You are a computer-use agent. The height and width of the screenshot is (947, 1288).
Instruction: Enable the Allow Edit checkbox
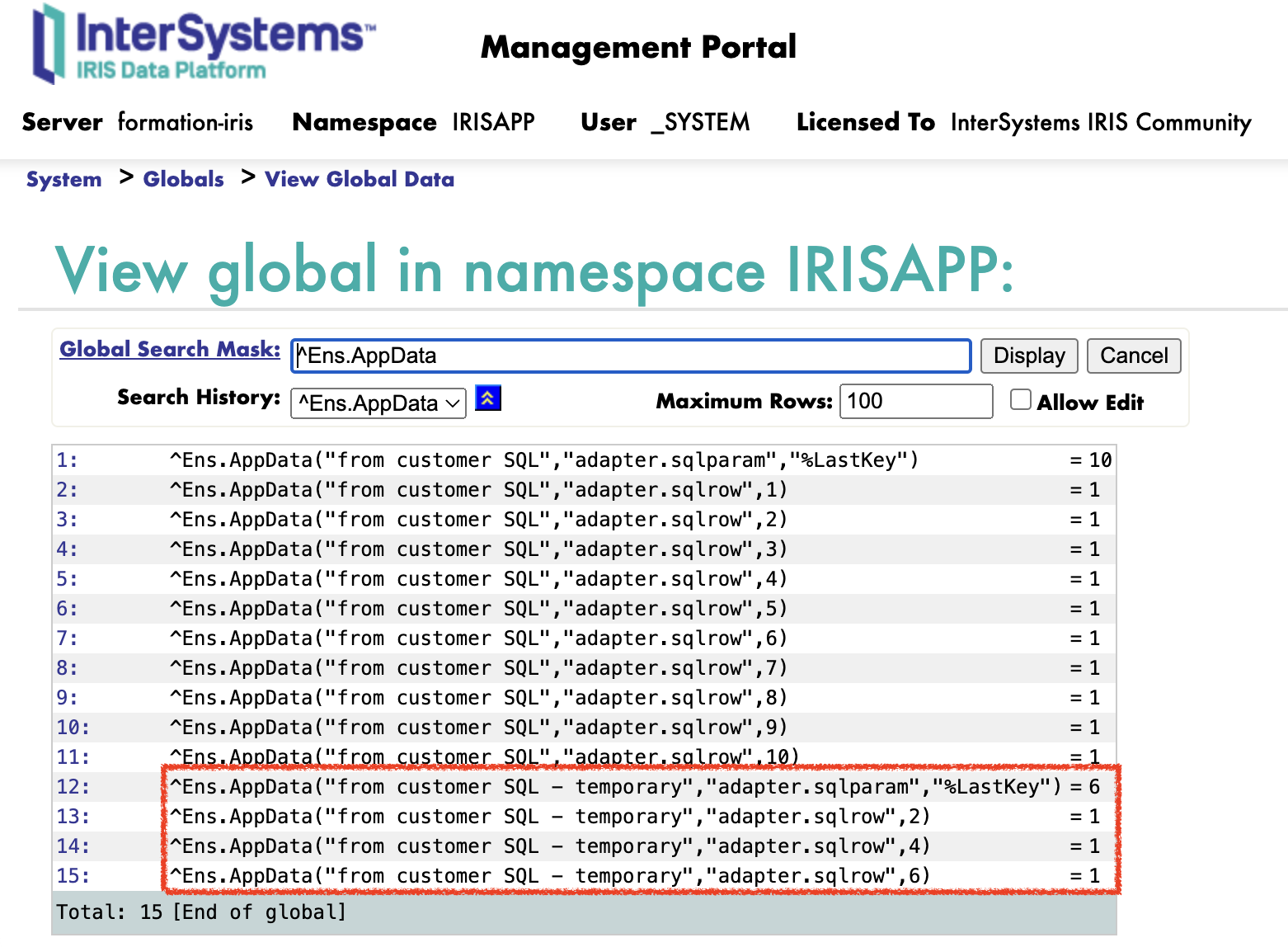(x=1021, y=400)
